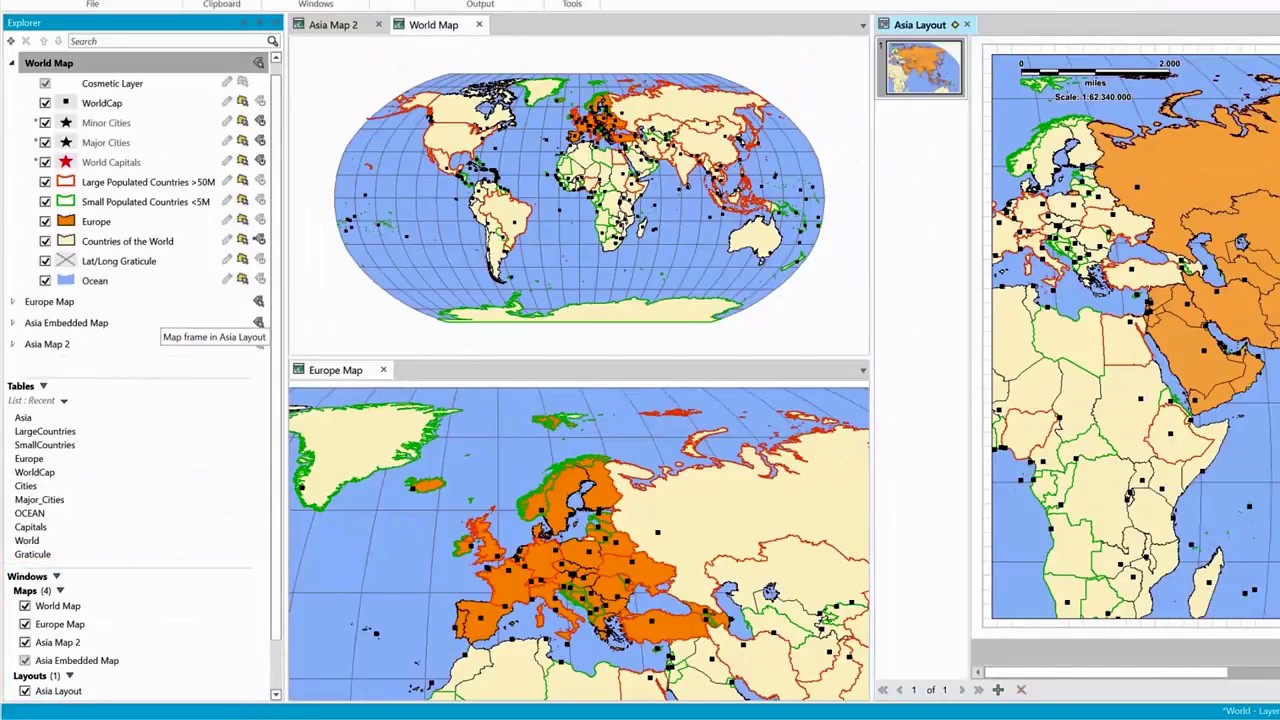Expand the Europe Map tree node
The image size is (1280, 720).
click(12, 302)
